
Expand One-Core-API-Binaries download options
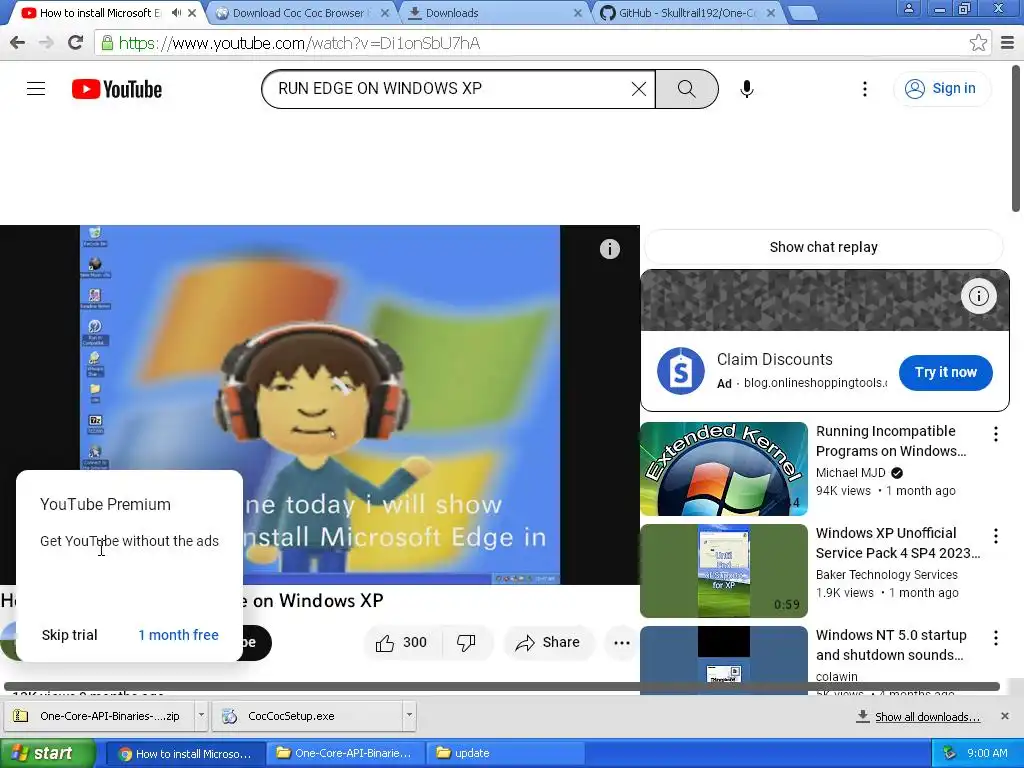(x=201, y=715)
